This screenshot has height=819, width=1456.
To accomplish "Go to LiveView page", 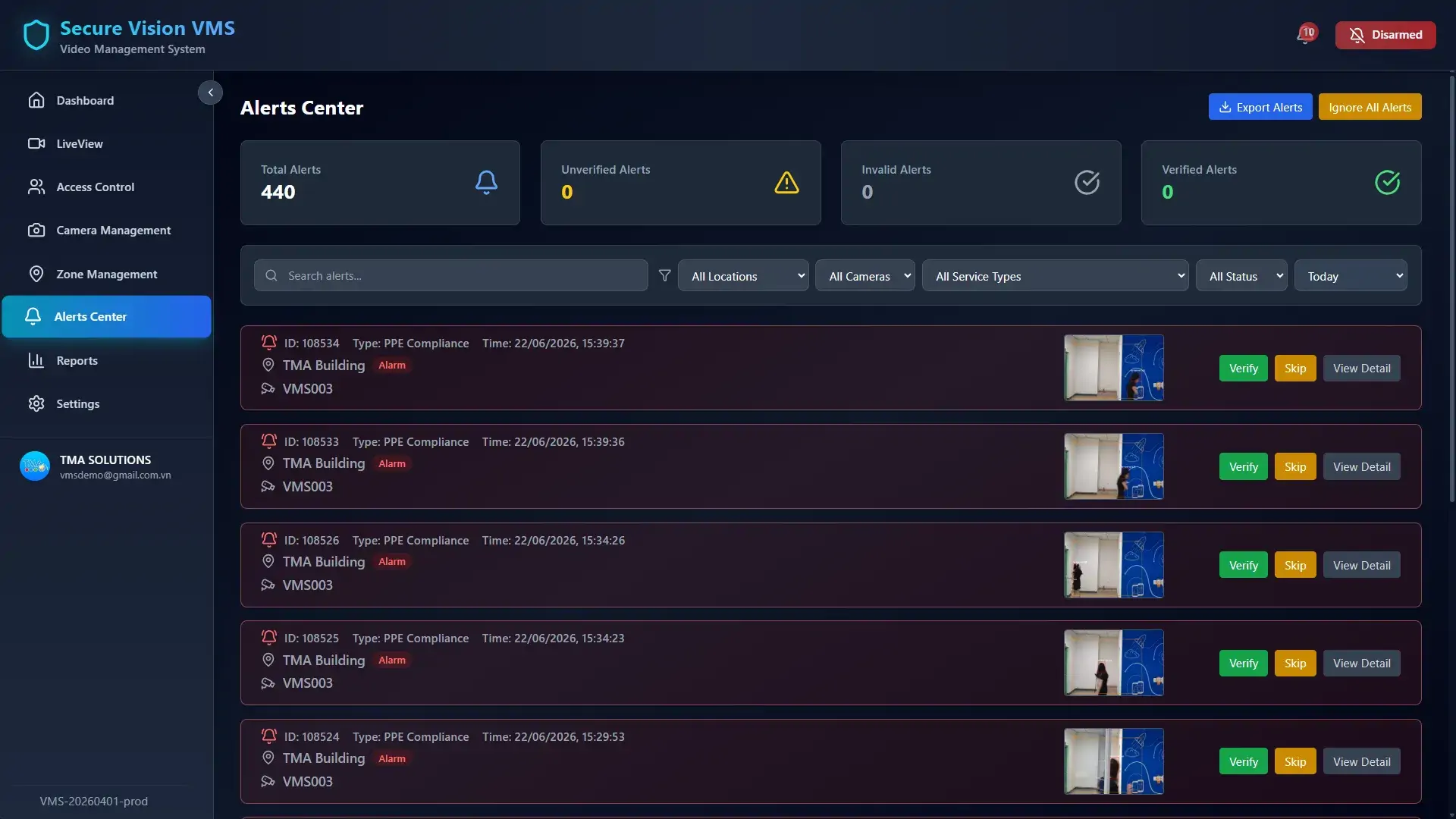I will [106, 143].
